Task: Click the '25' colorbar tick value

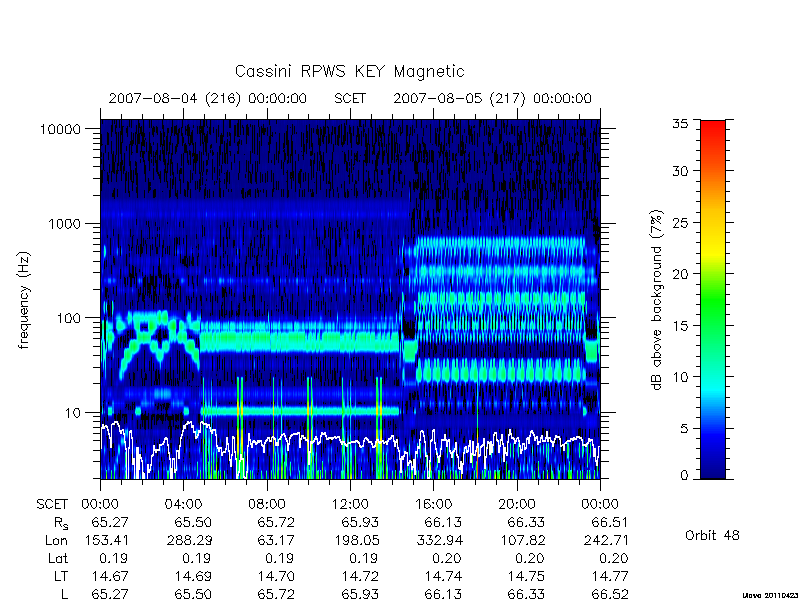Action: tap(680, 222)
